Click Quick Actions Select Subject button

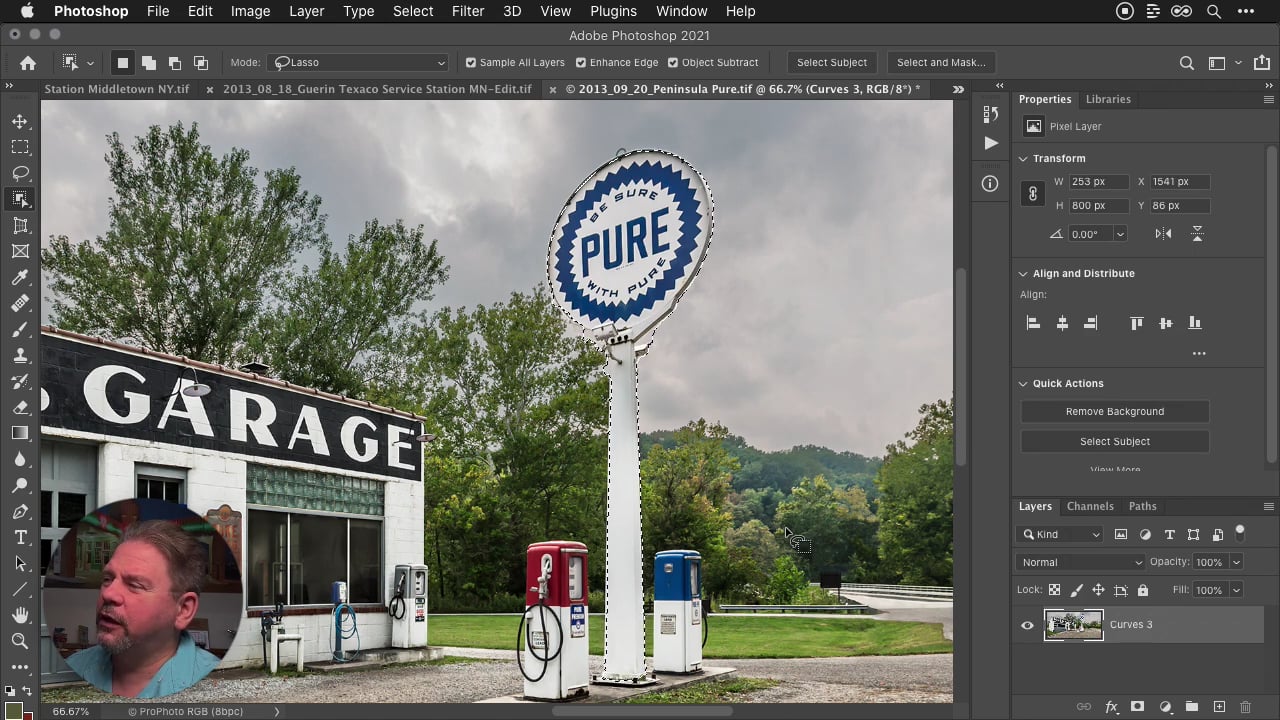1115,441
